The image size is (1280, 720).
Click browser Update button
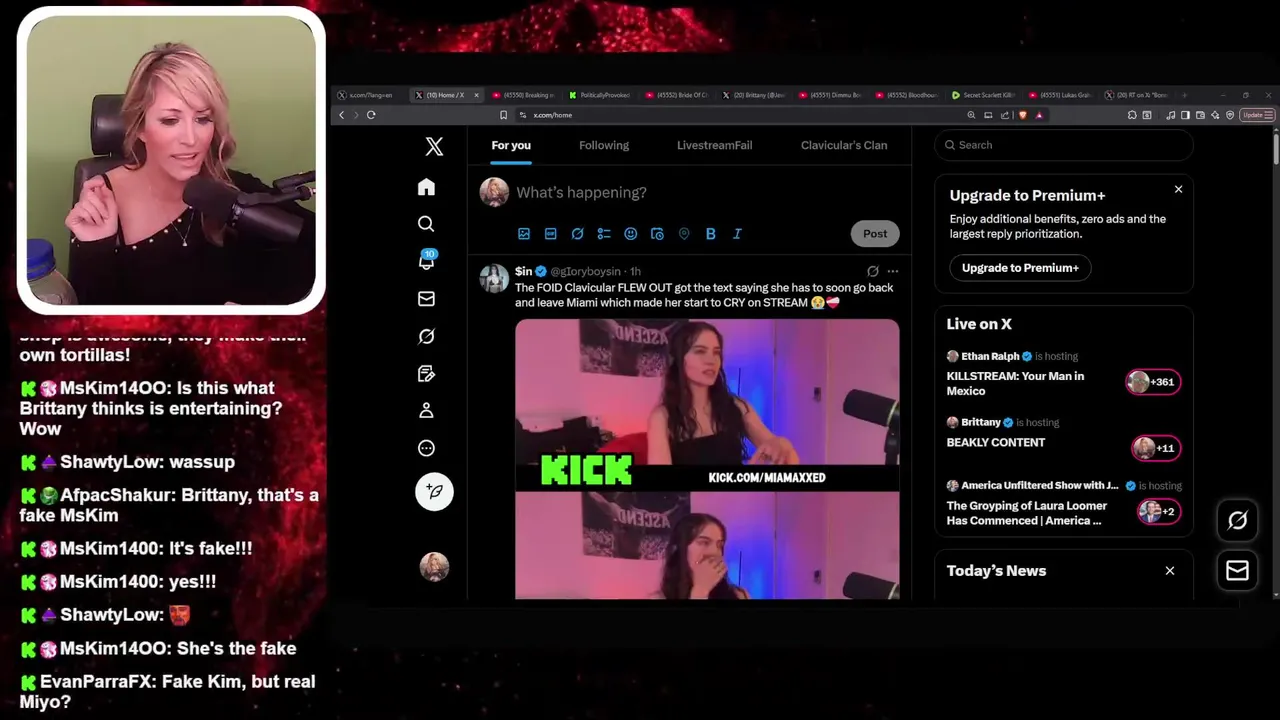[x=1257, y=115]
